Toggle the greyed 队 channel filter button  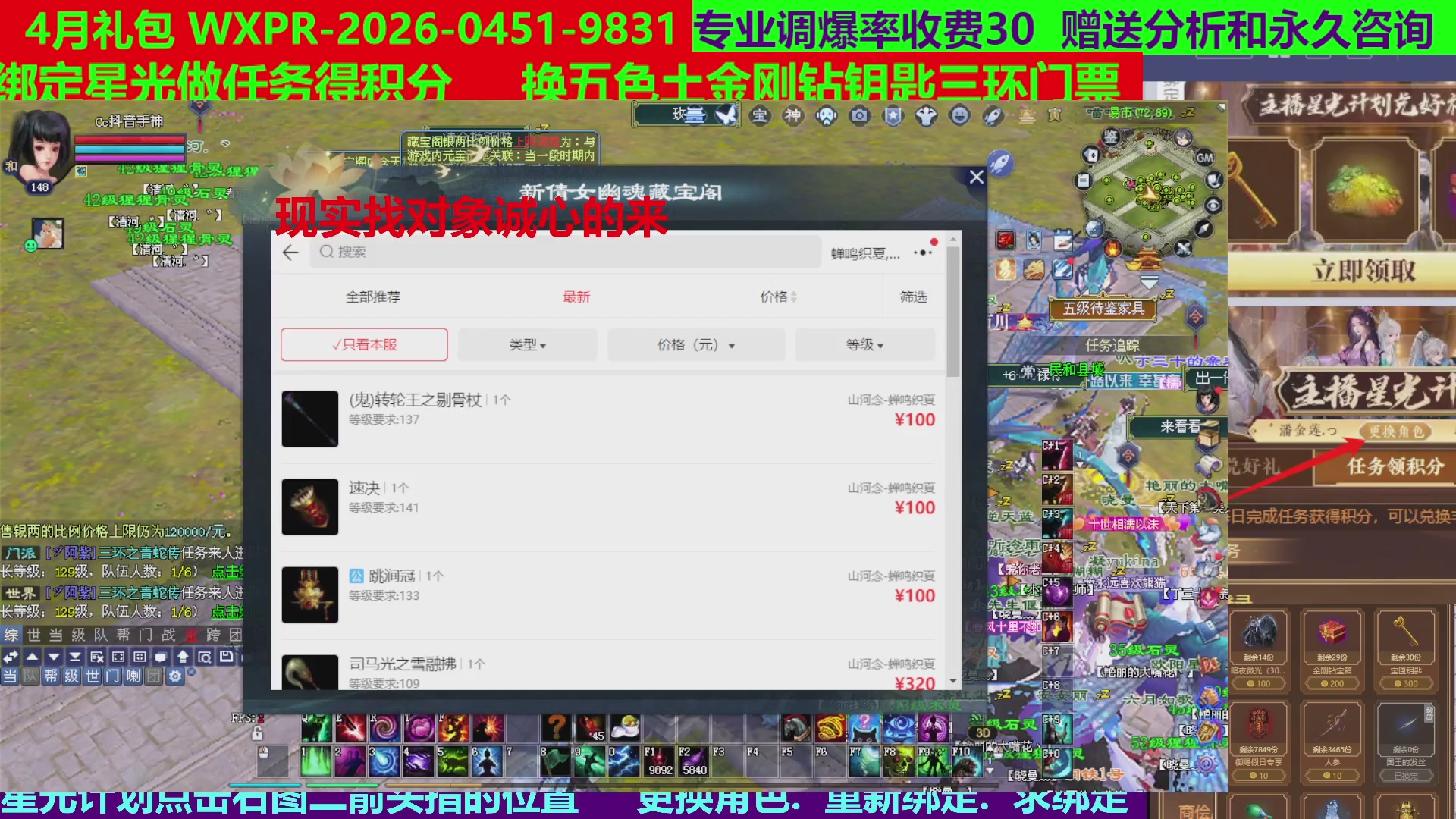[30, 676]
